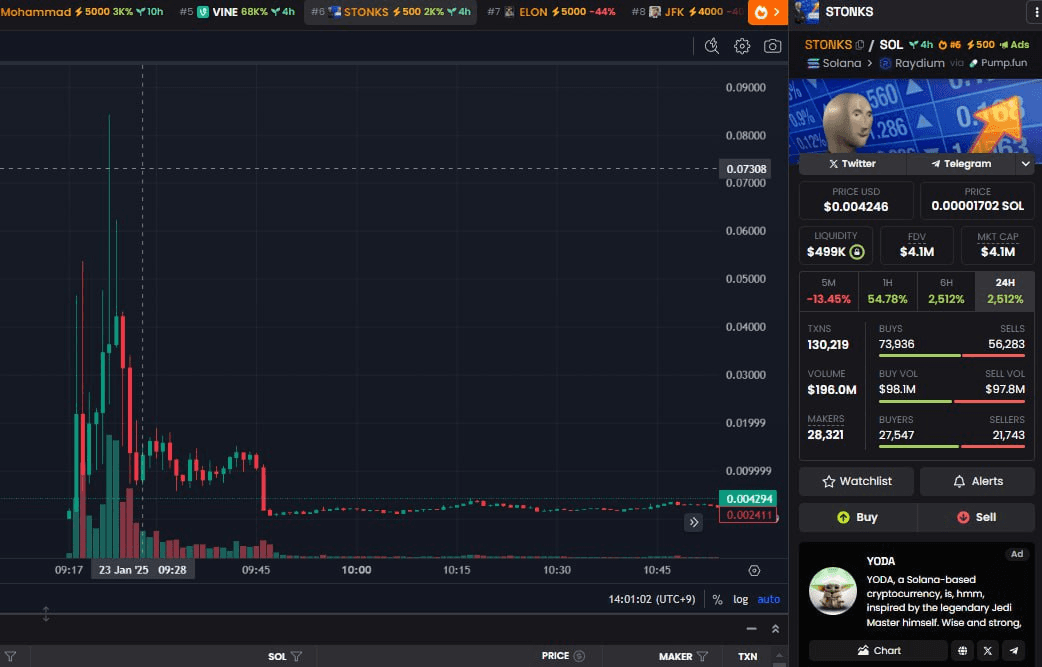
Task: Select the 6H timeframe tab
Action: tap(946, 292)
